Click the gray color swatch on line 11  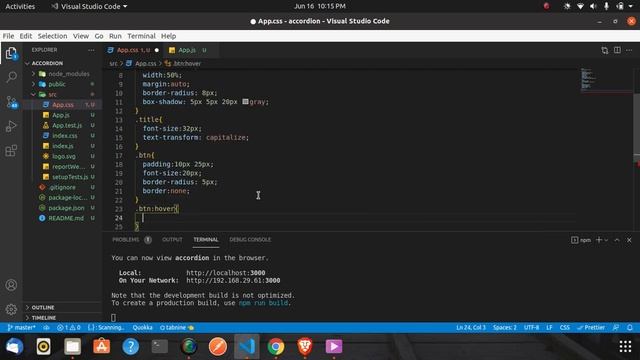coord(245,102)
